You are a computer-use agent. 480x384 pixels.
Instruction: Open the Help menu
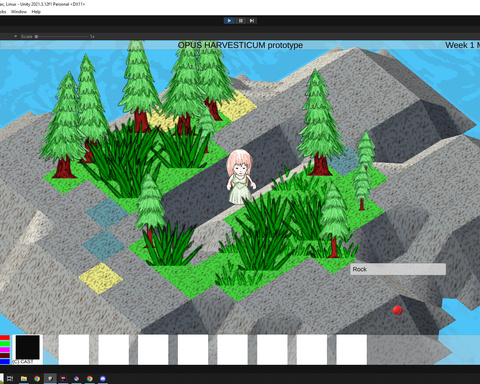(x=36, y=12)
